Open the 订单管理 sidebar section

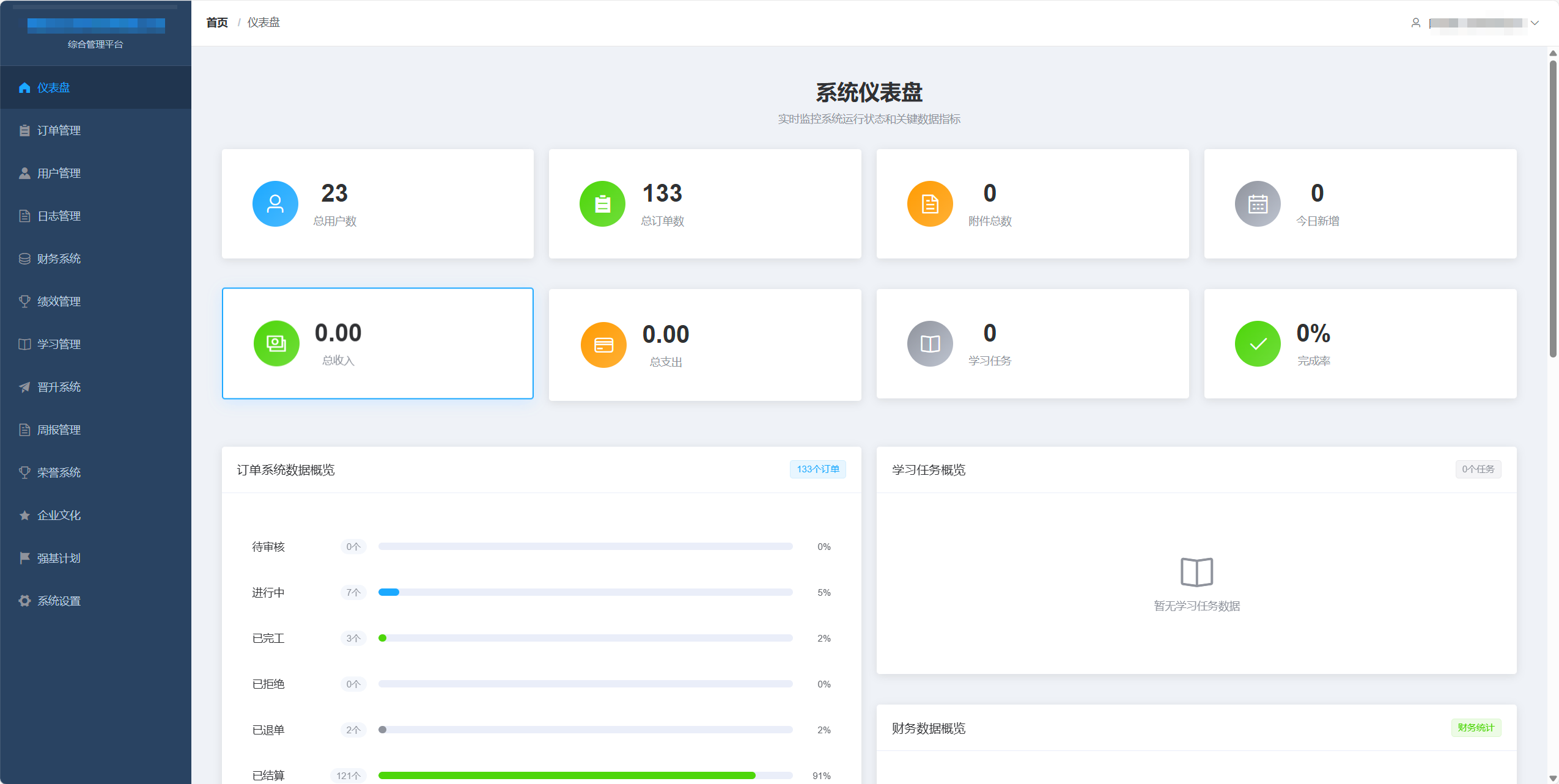pos(58,130)
